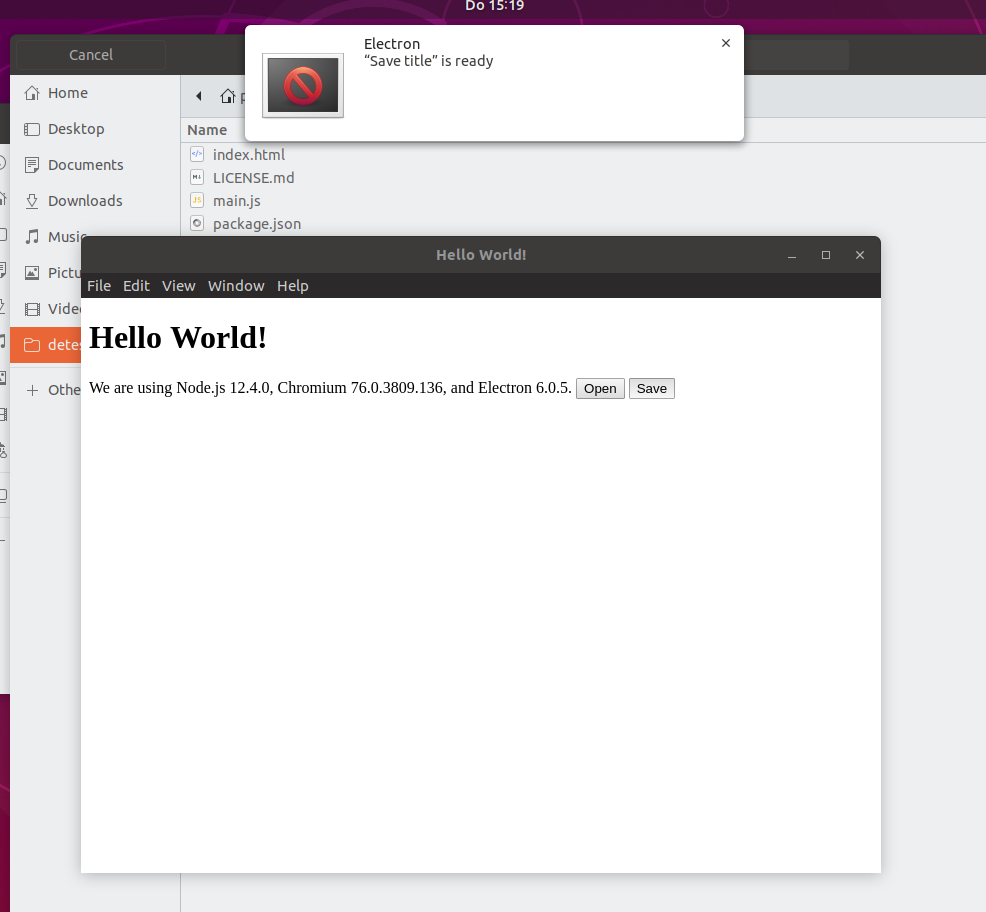
Task: Select the index.html file icon
Action: pyautogui.click(x=196, y=154)
